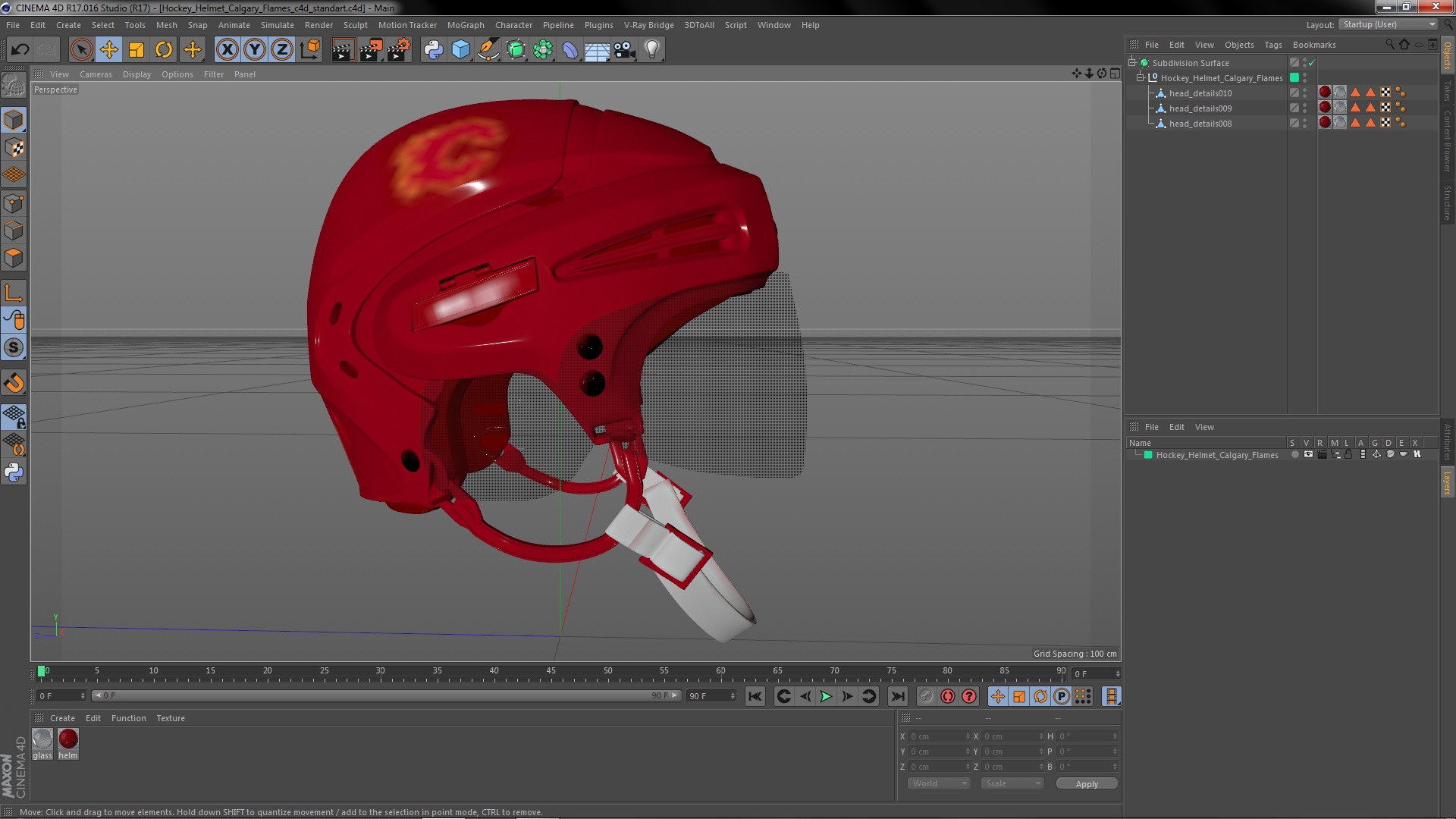Open the Mesh menu

click(x=166, y=25)
